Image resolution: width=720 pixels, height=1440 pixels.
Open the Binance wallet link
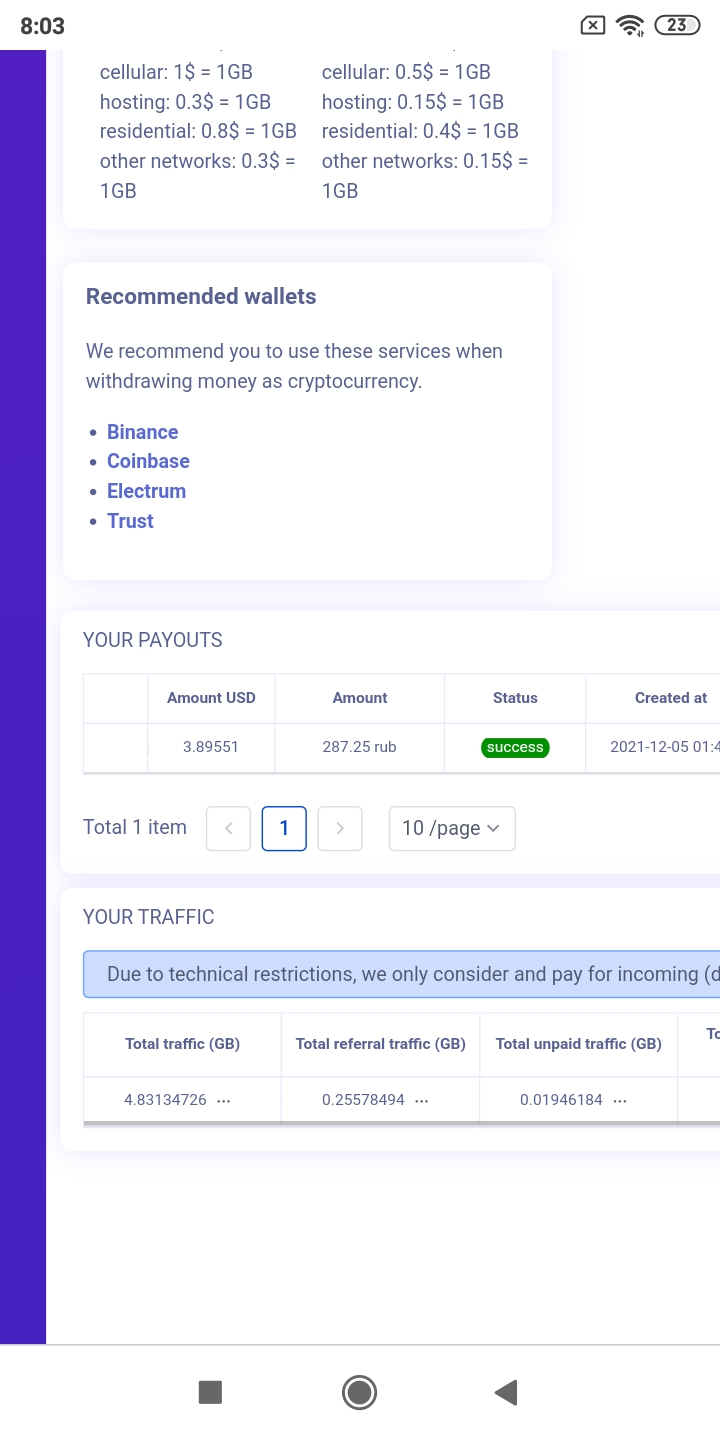(x=143, y=432)
